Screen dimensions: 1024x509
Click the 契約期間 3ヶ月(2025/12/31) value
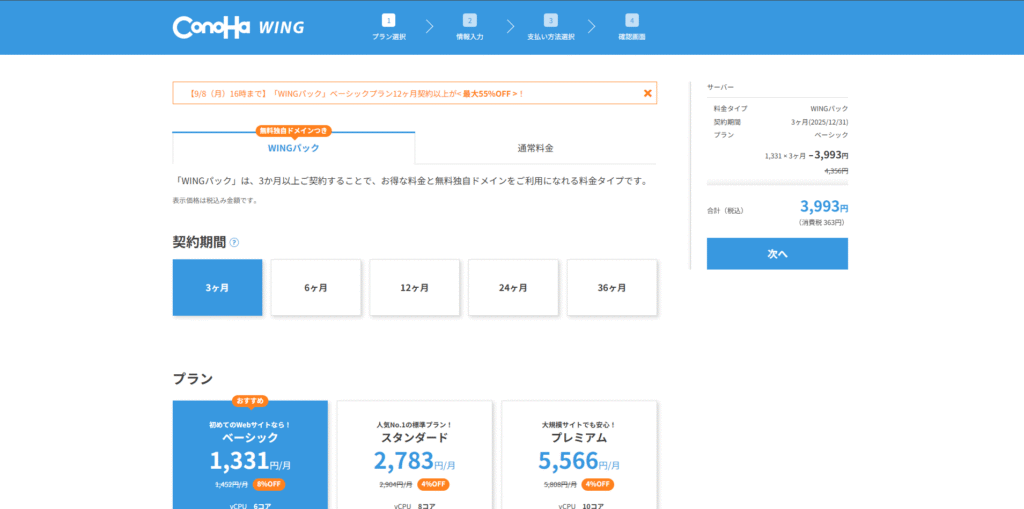point(820,122)
